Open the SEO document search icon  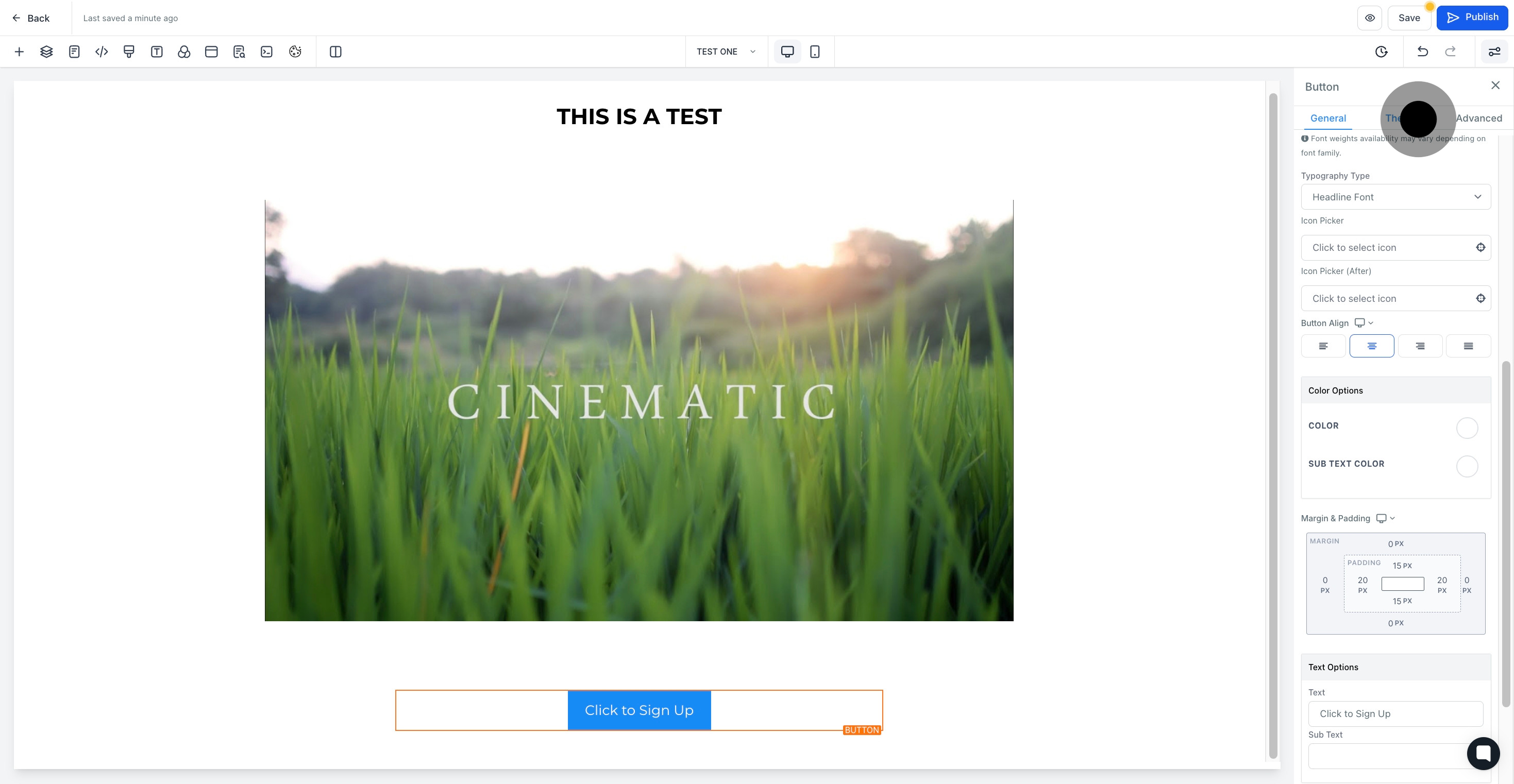point(239,52)
